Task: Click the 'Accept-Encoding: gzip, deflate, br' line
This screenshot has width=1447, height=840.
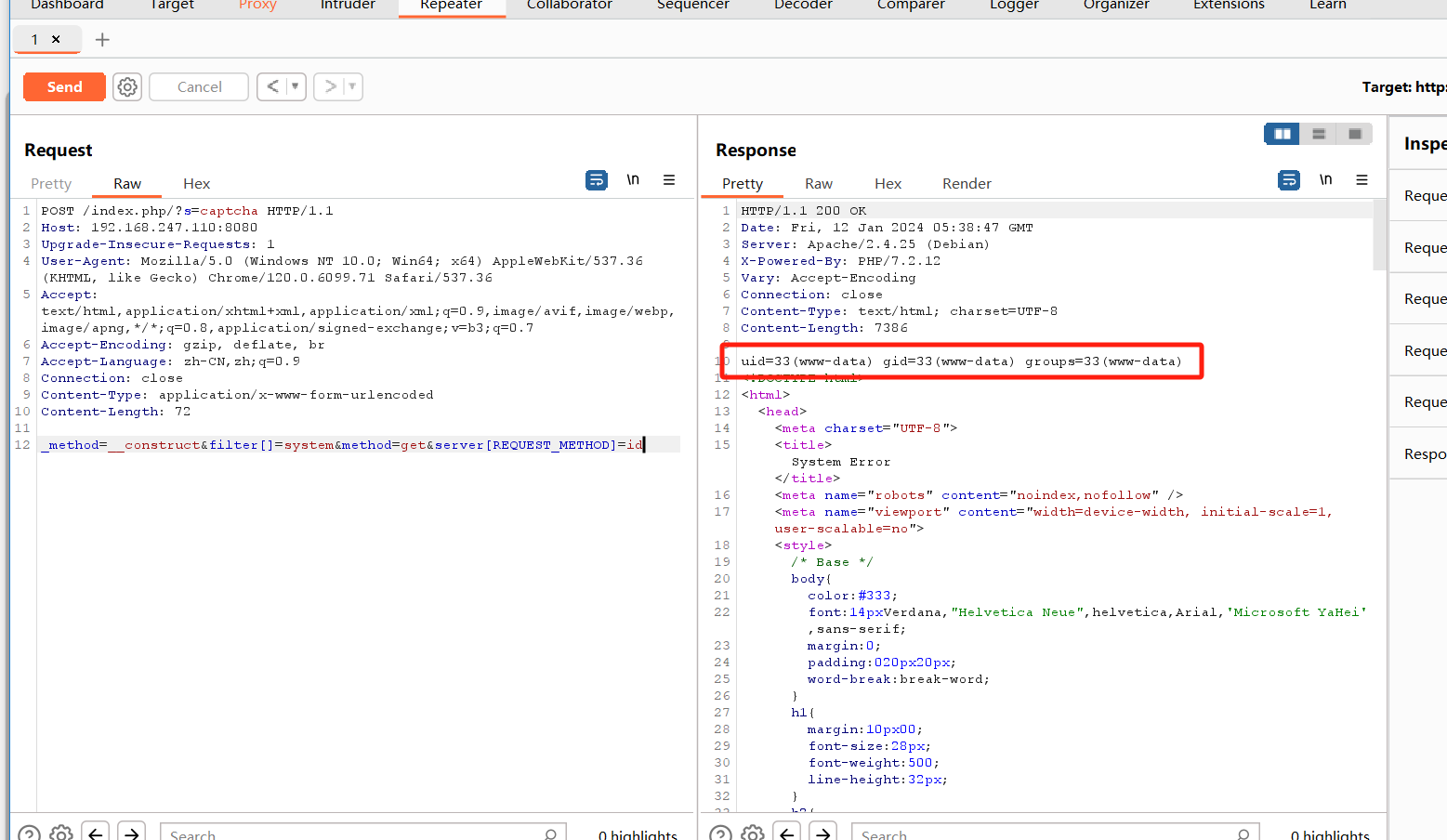Action: (183, 345)
